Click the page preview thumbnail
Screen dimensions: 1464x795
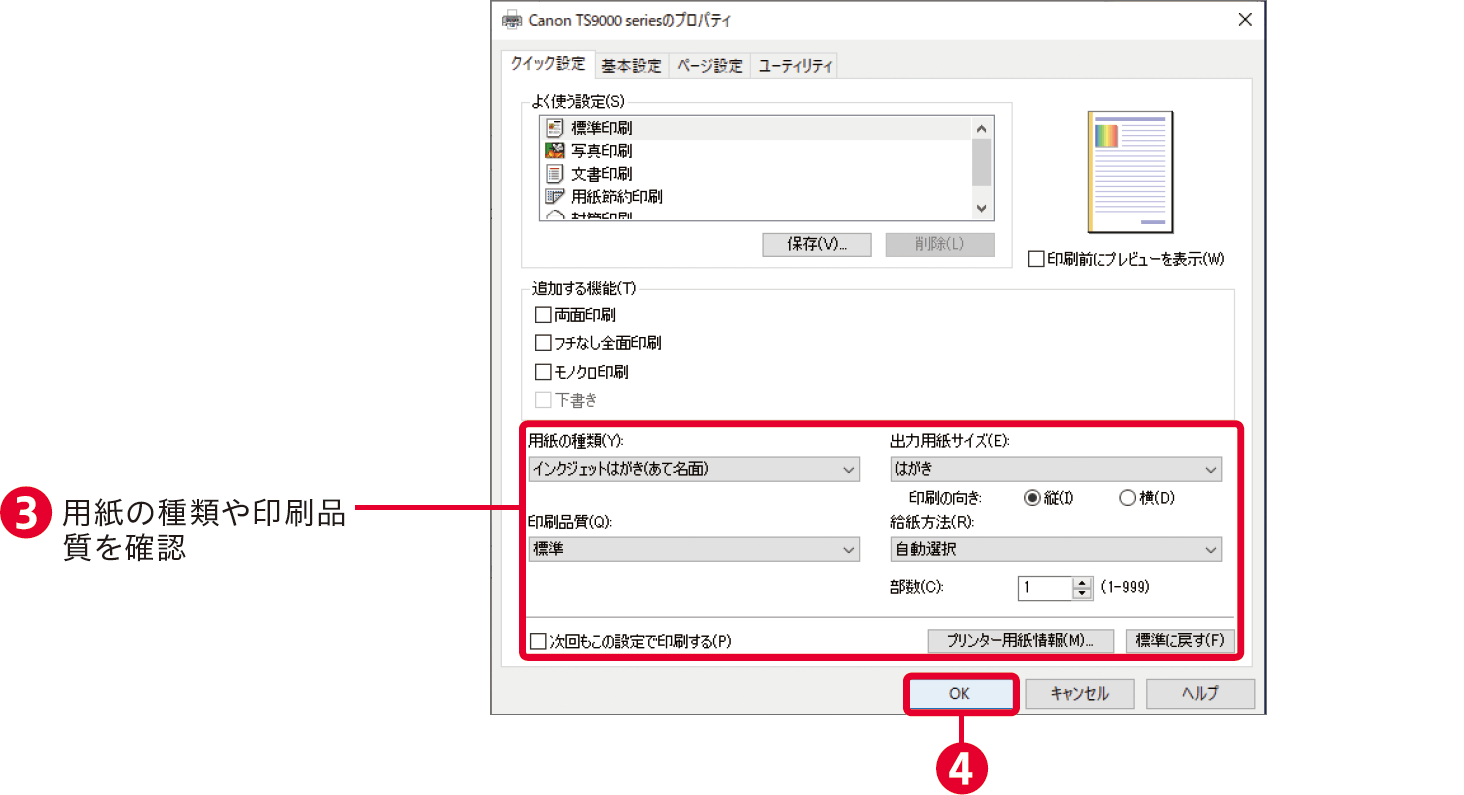(1130, 172)
